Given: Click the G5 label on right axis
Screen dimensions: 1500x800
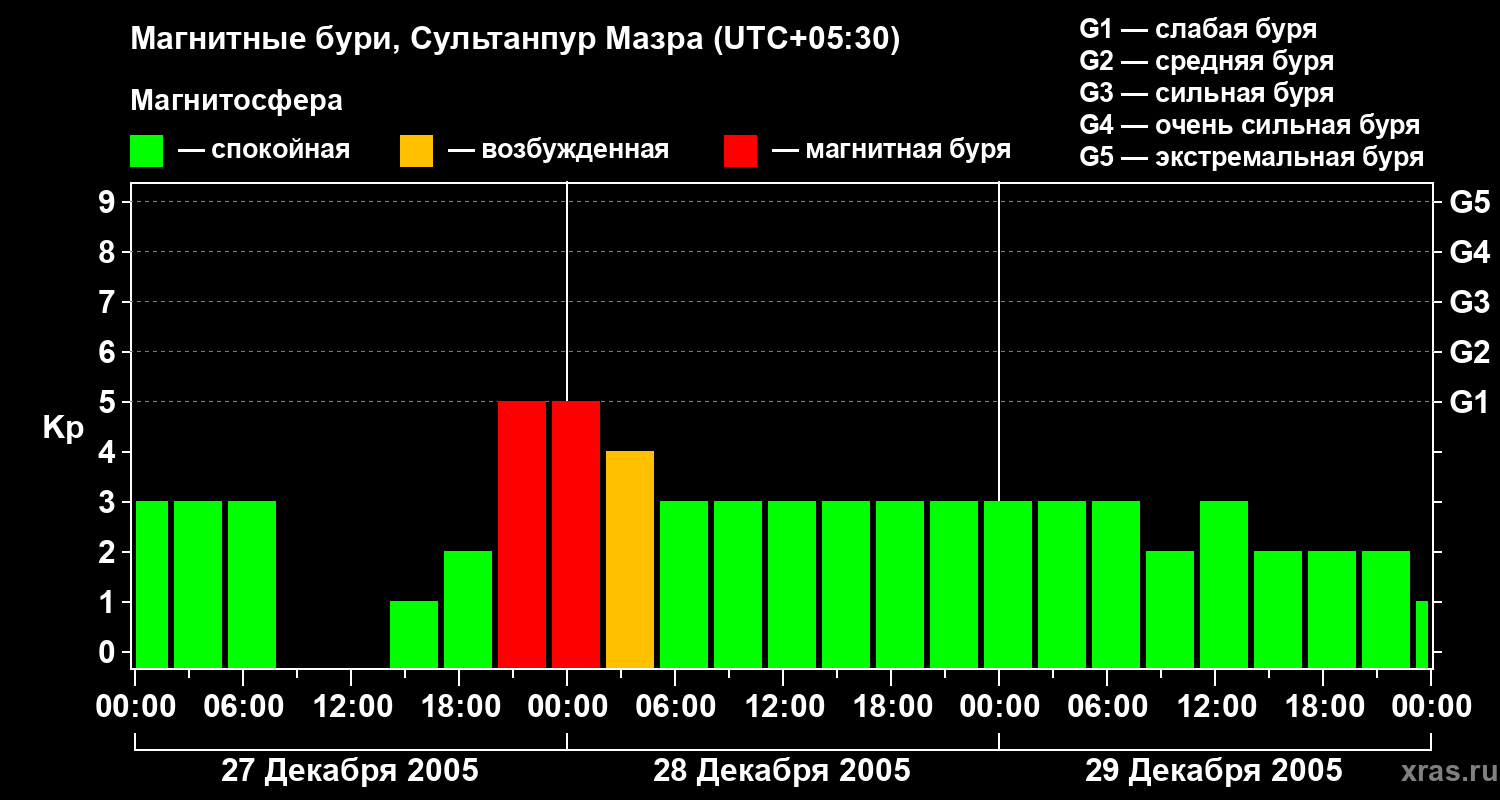Looking at the screenshot, I should pyautogui.click(x=1470, y=203).
